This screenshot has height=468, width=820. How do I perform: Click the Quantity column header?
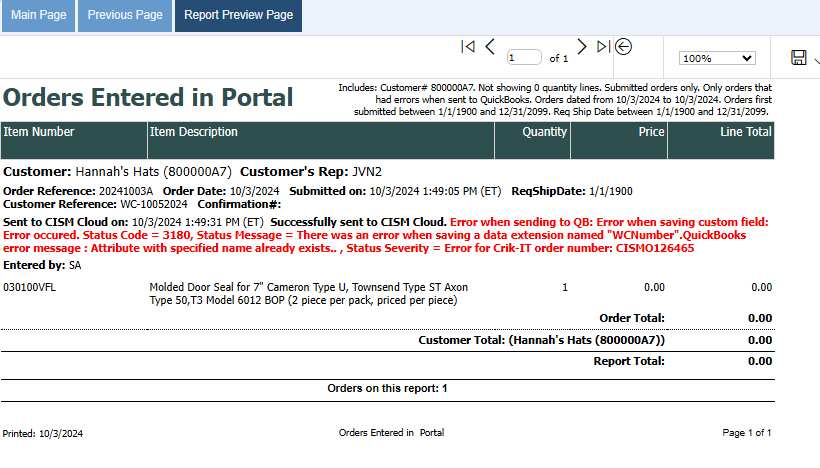pos(544,132)
